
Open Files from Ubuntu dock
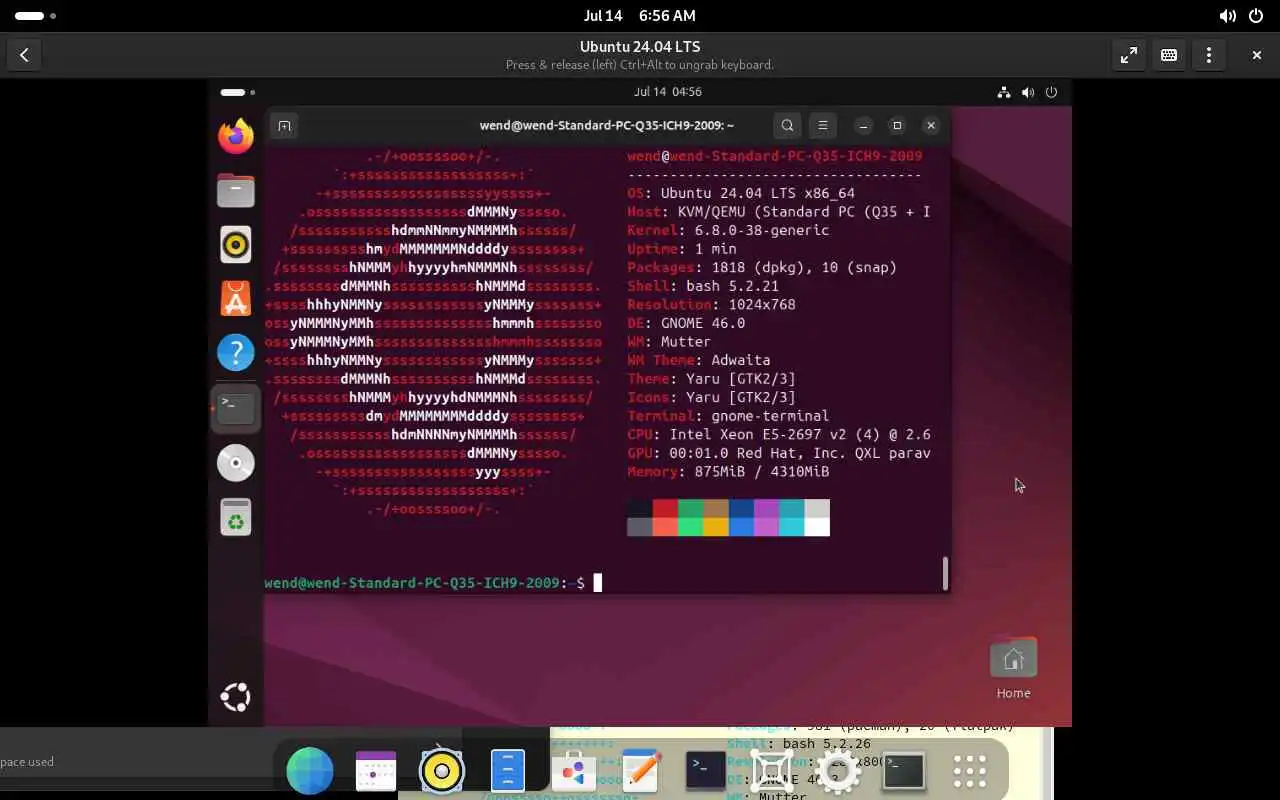coord(236,190)
